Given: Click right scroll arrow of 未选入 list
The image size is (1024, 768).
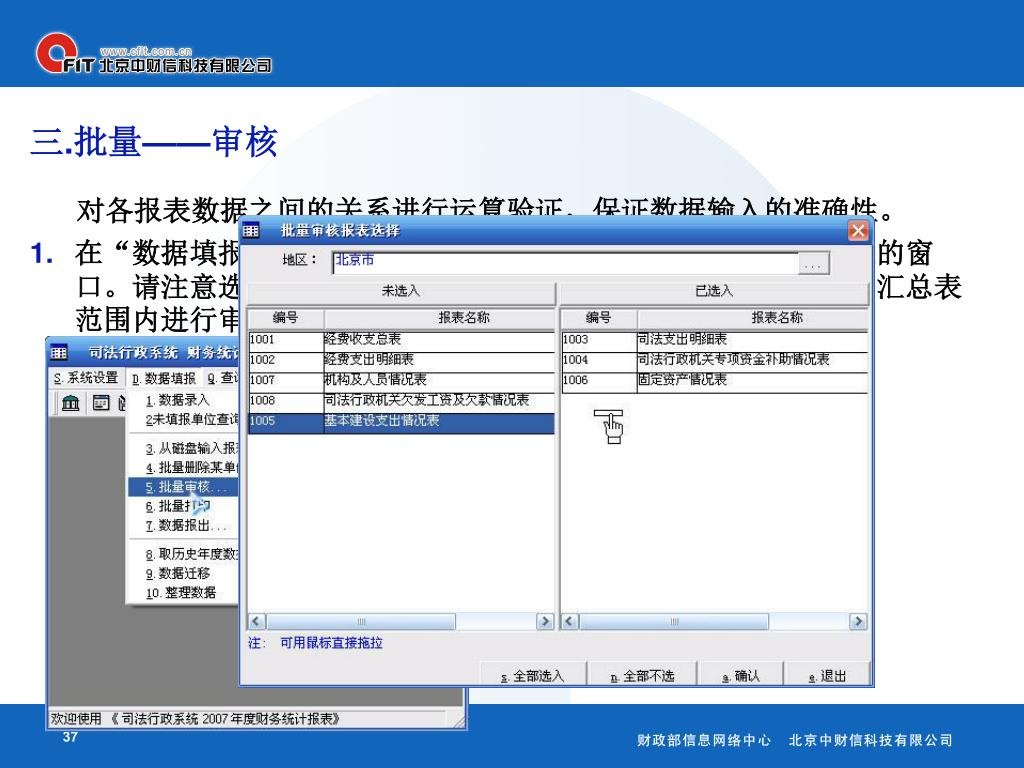Looking at the screenshot, I should [x=545, y=622].
